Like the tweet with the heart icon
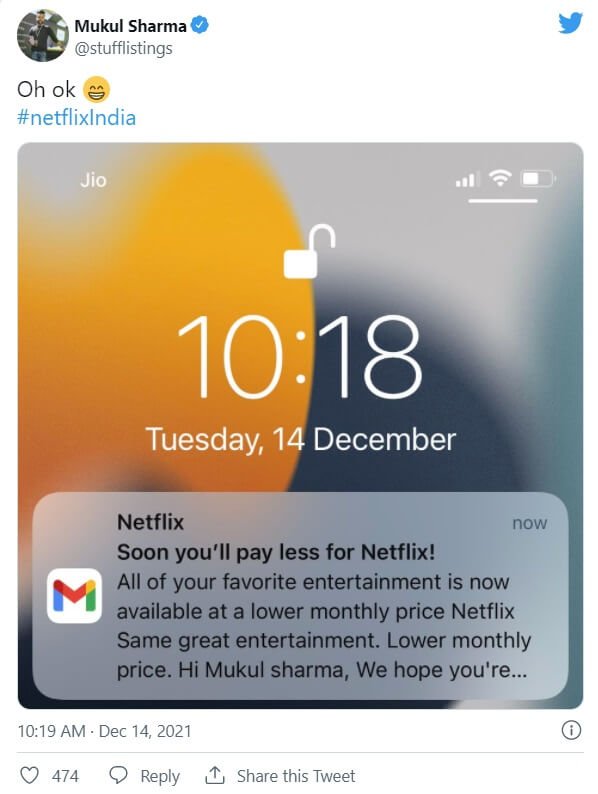Image resolution: width=598 pixels, height=794 pixels. [x=29, y=775]
